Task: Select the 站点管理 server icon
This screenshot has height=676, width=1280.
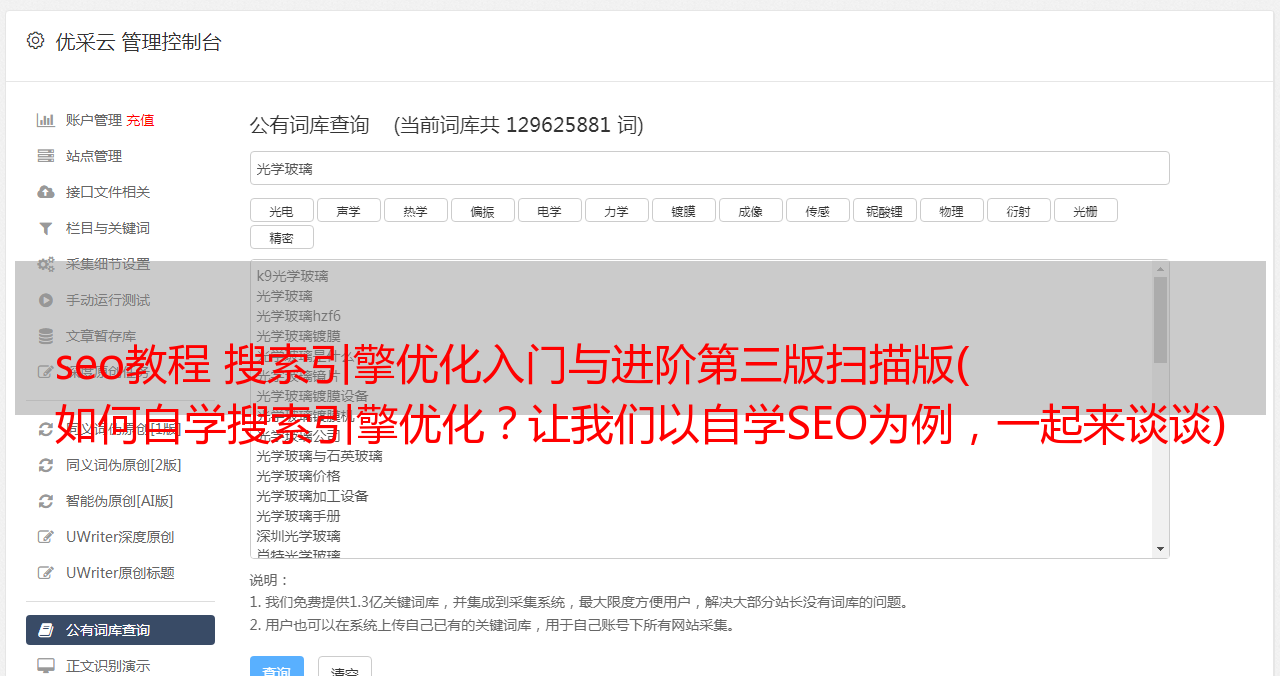Action: tap(45, 156)
